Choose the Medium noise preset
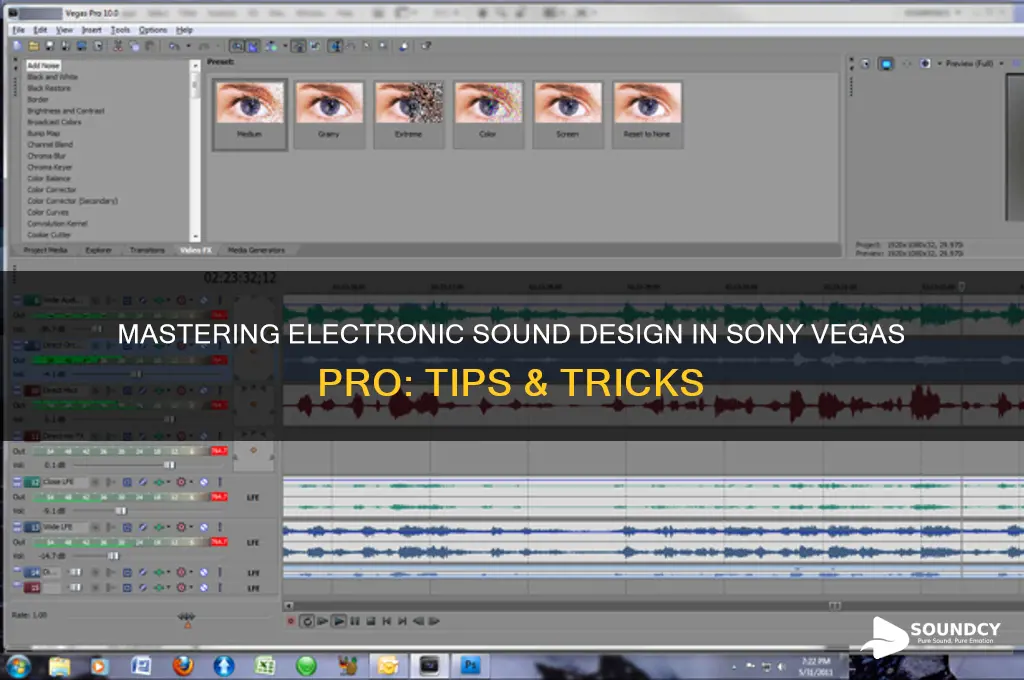This screenshot has height=680, width=1024. [x=249, y=115]
